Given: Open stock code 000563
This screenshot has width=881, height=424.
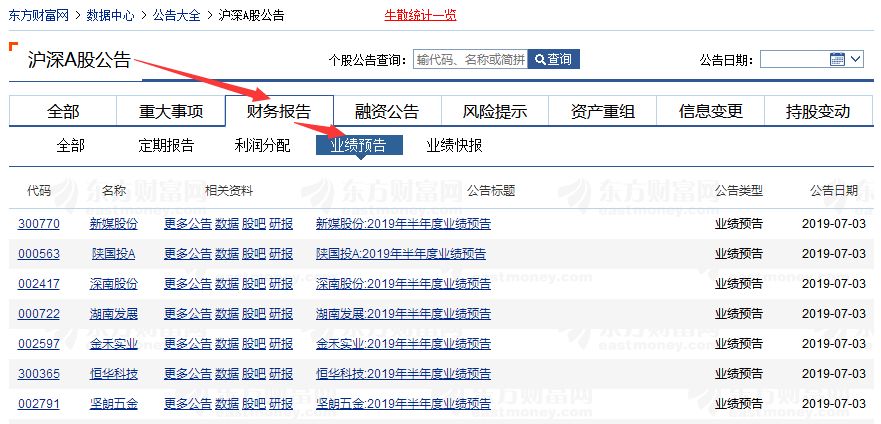Looking at the screenshot, I should [39, 254].
